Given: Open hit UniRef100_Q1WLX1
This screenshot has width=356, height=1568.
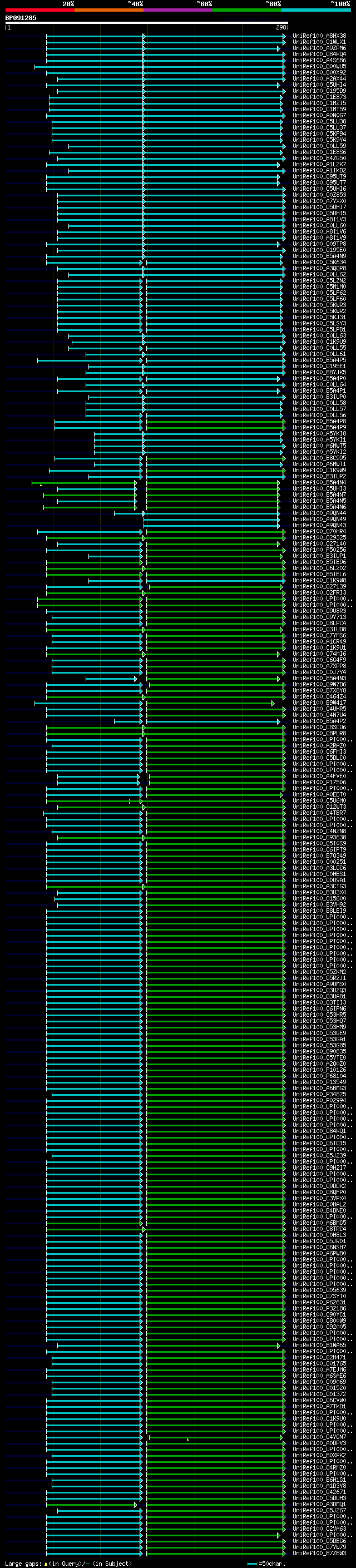Looking at the screenshot, I should pos(319,42).
